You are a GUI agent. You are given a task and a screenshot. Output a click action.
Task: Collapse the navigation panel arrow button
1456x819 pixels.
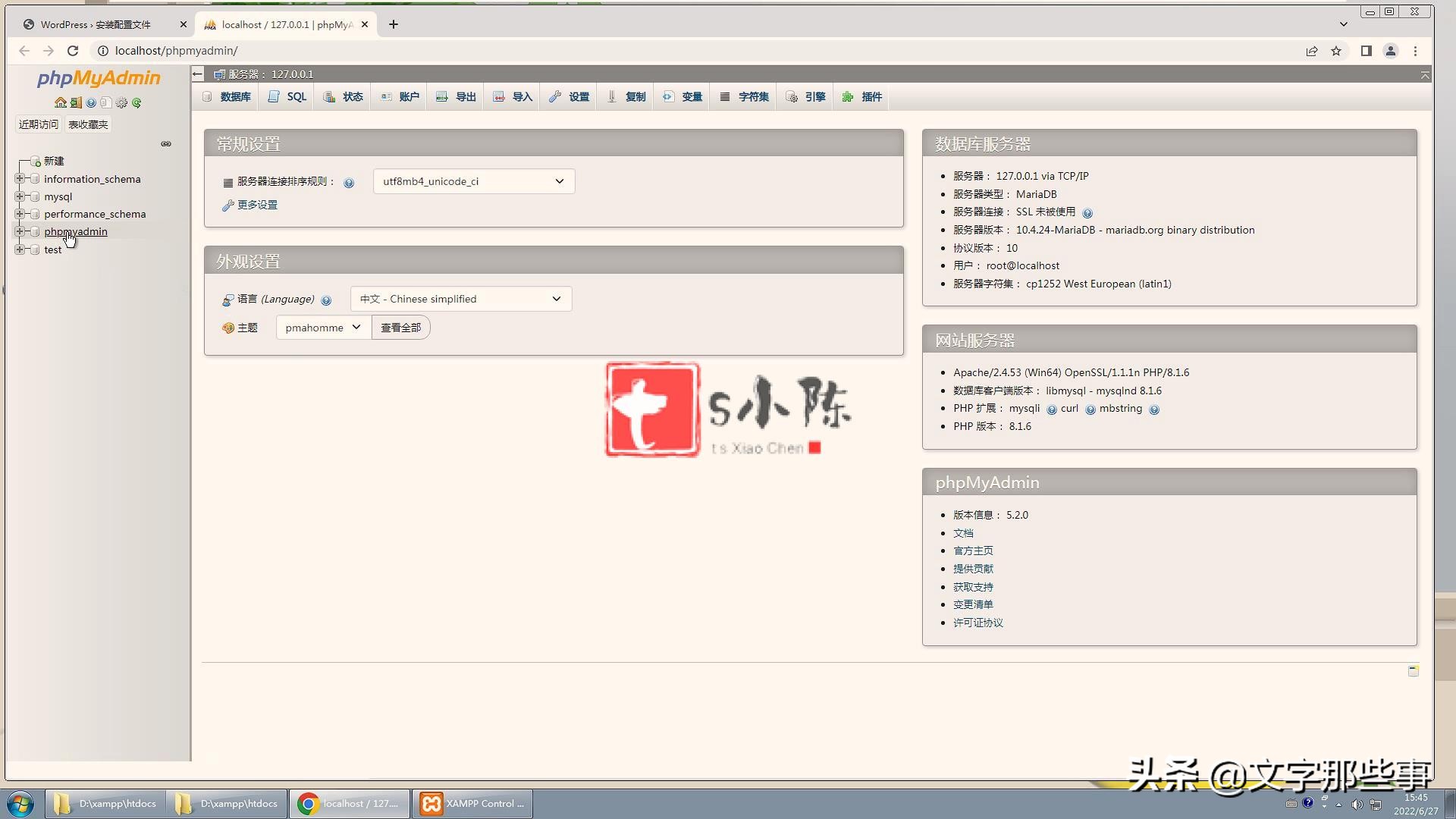(x=198, y=74)
